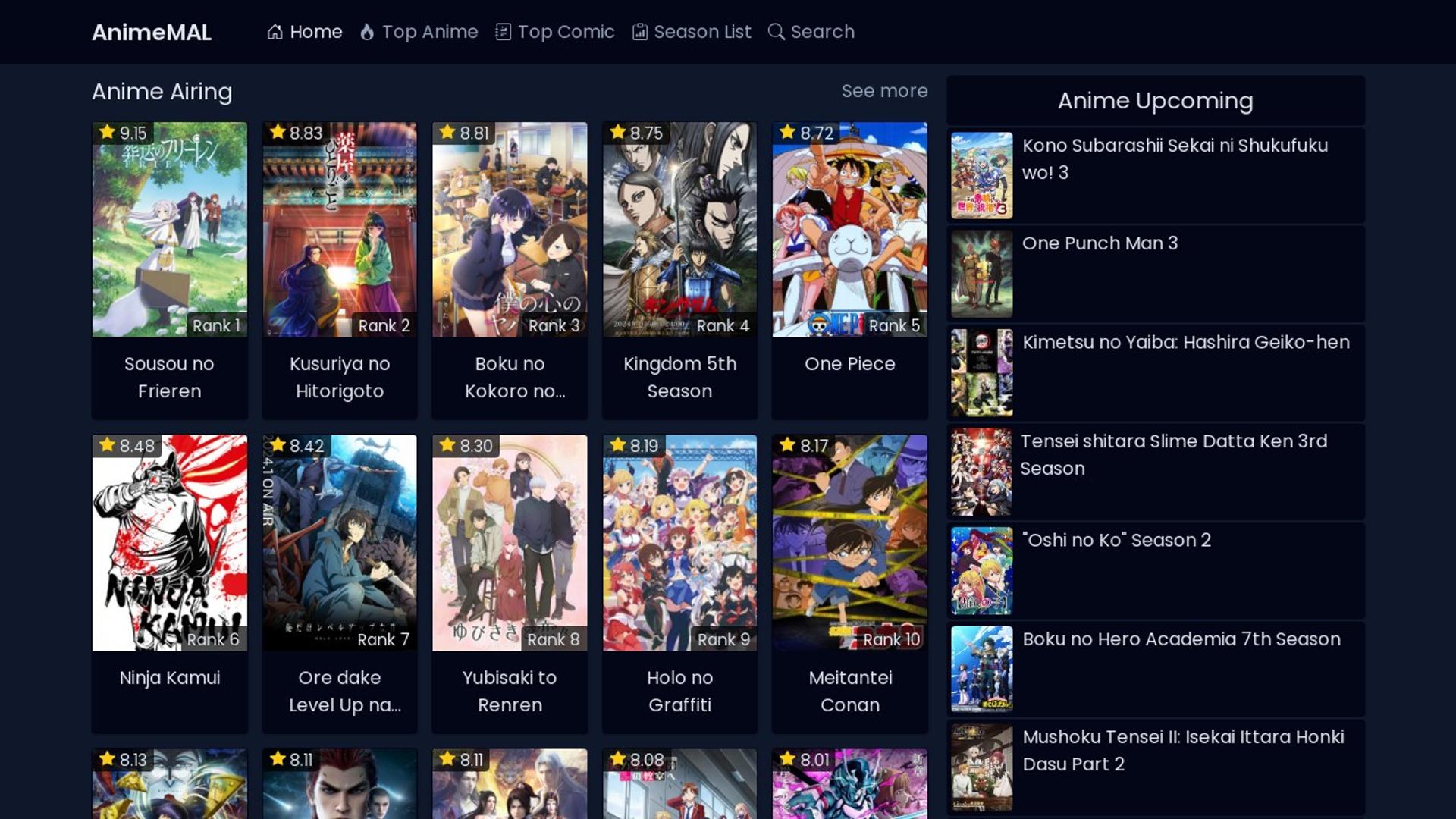Click the star icon beside 8.75
1456x819 pixels.
point(618,132)
